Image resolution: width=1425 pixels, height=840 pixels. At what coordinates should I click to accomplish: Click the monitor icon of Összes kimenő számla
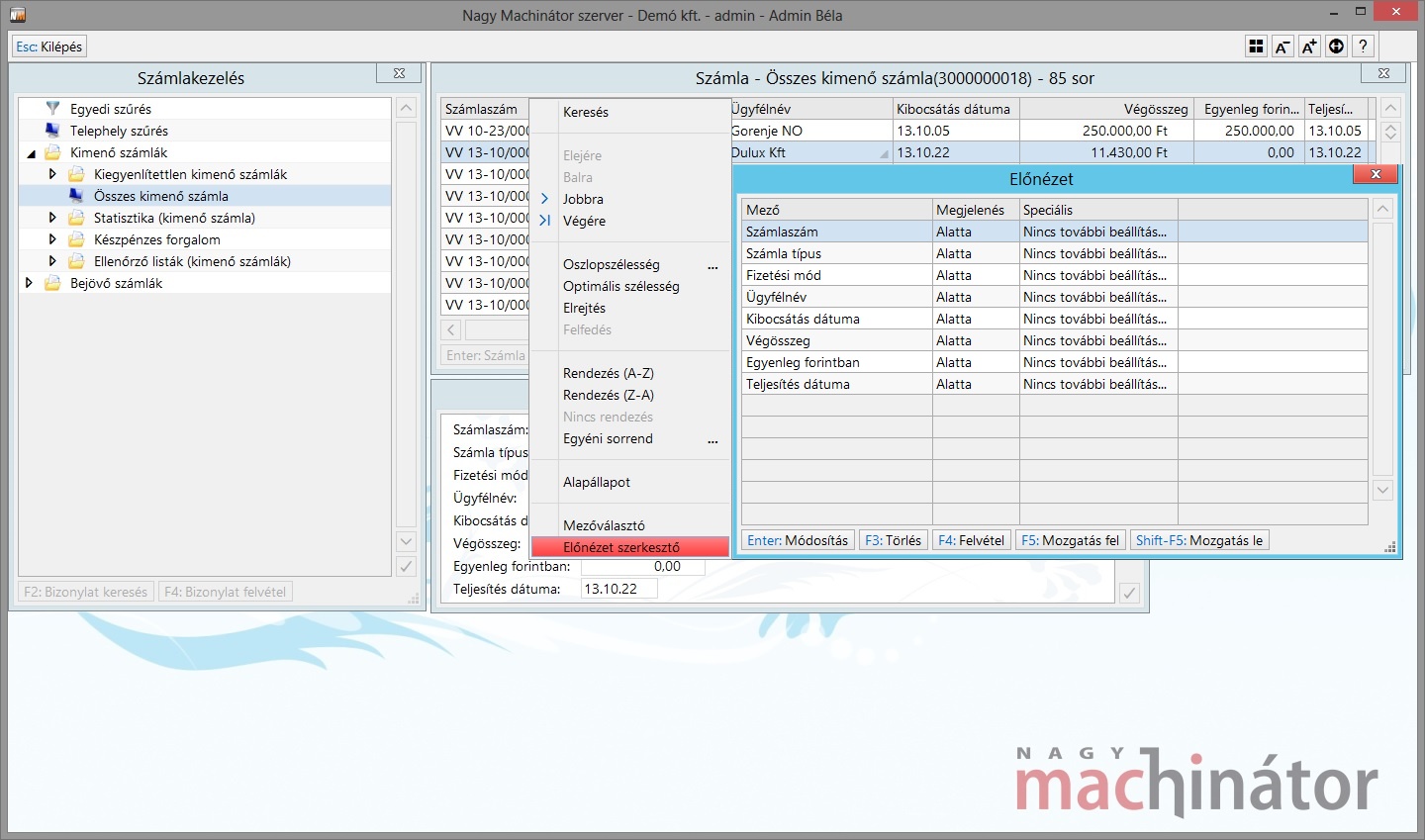76,195
